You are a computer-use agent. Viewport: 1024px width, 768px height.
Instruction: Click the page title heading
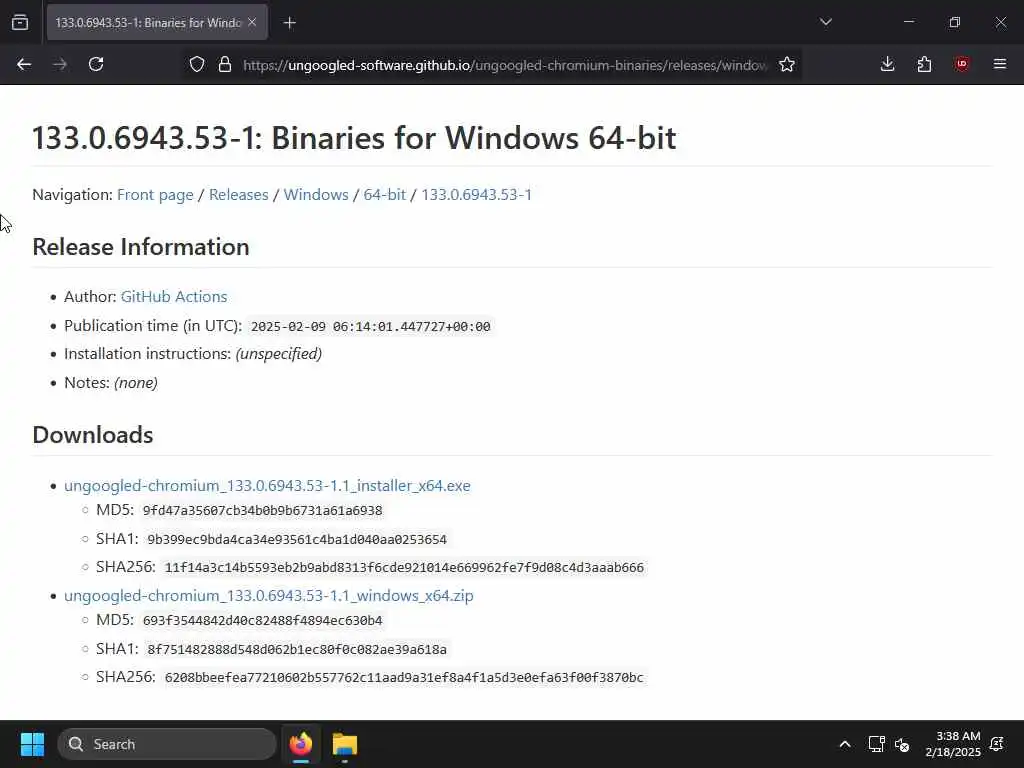(x=354, y=138)
